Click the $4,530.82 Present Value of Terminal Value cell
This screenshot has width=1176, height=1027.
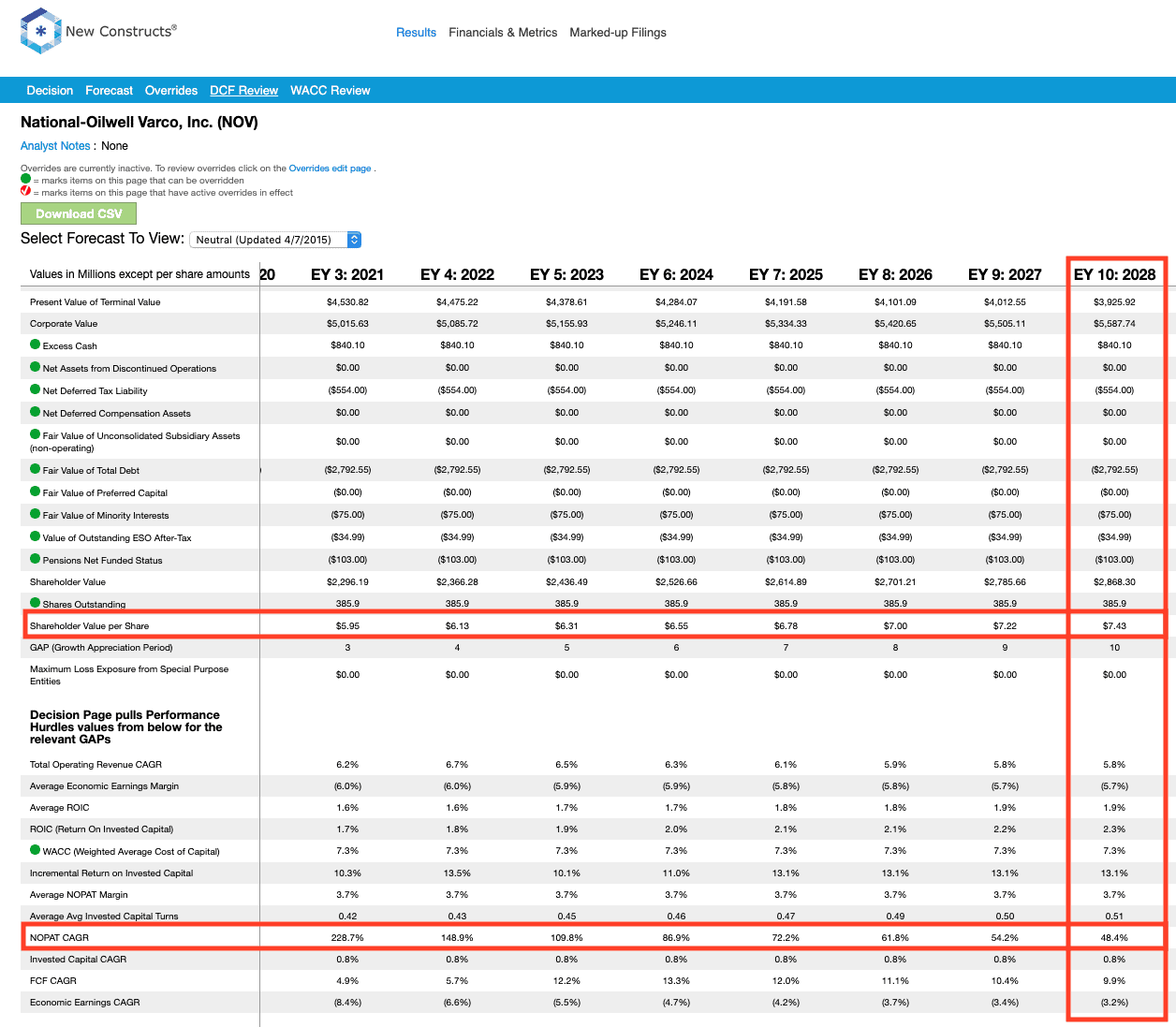tap(347, 301)
